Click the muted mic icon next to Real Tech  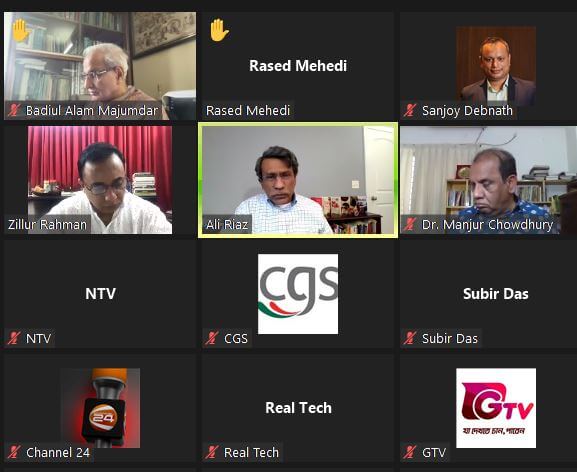(212, 452)
